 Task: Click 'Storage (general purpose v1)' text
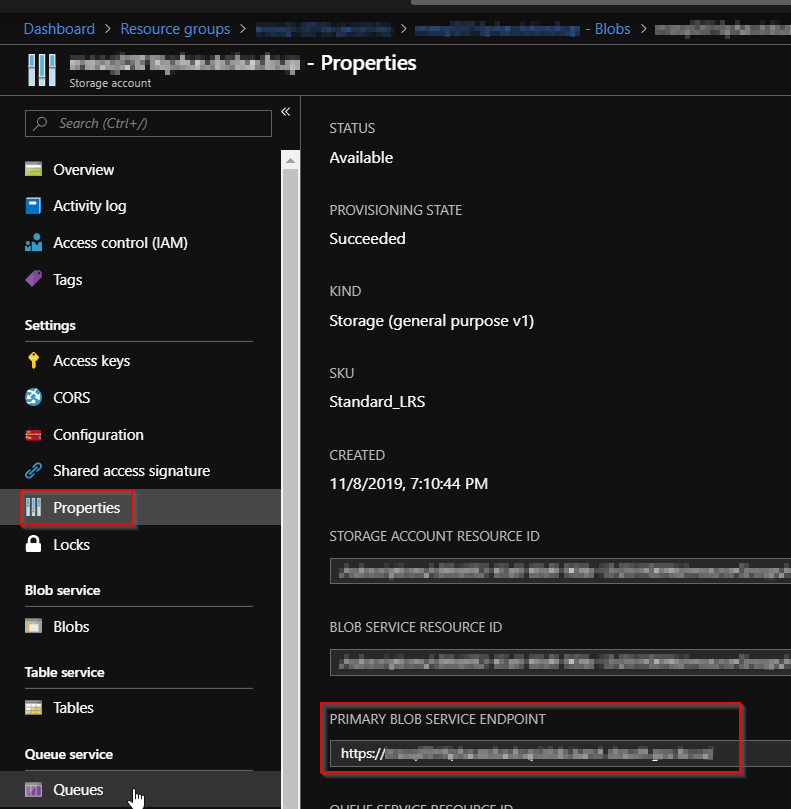pos(432,321)
